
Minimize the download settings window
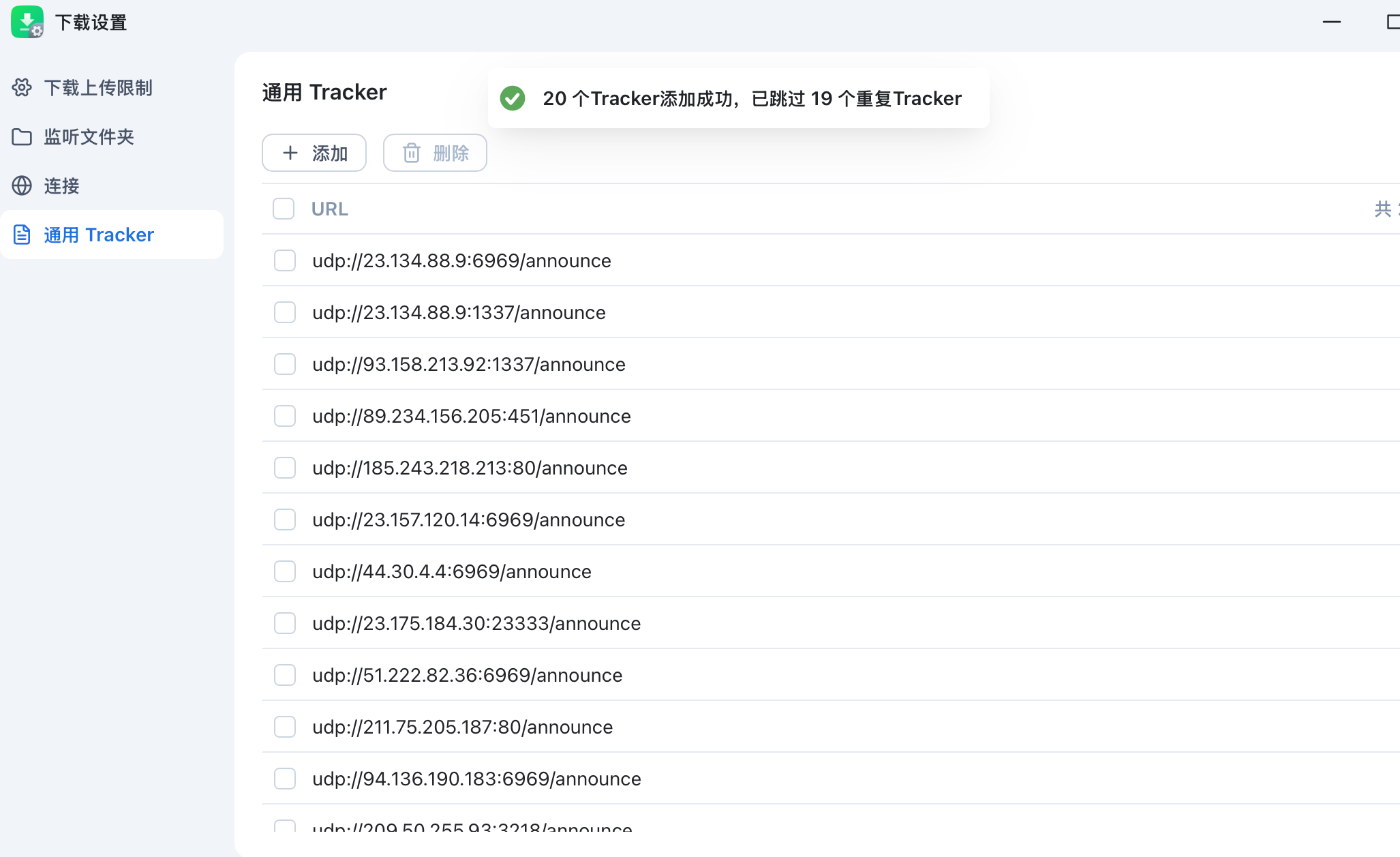[x=1331, y=22]
